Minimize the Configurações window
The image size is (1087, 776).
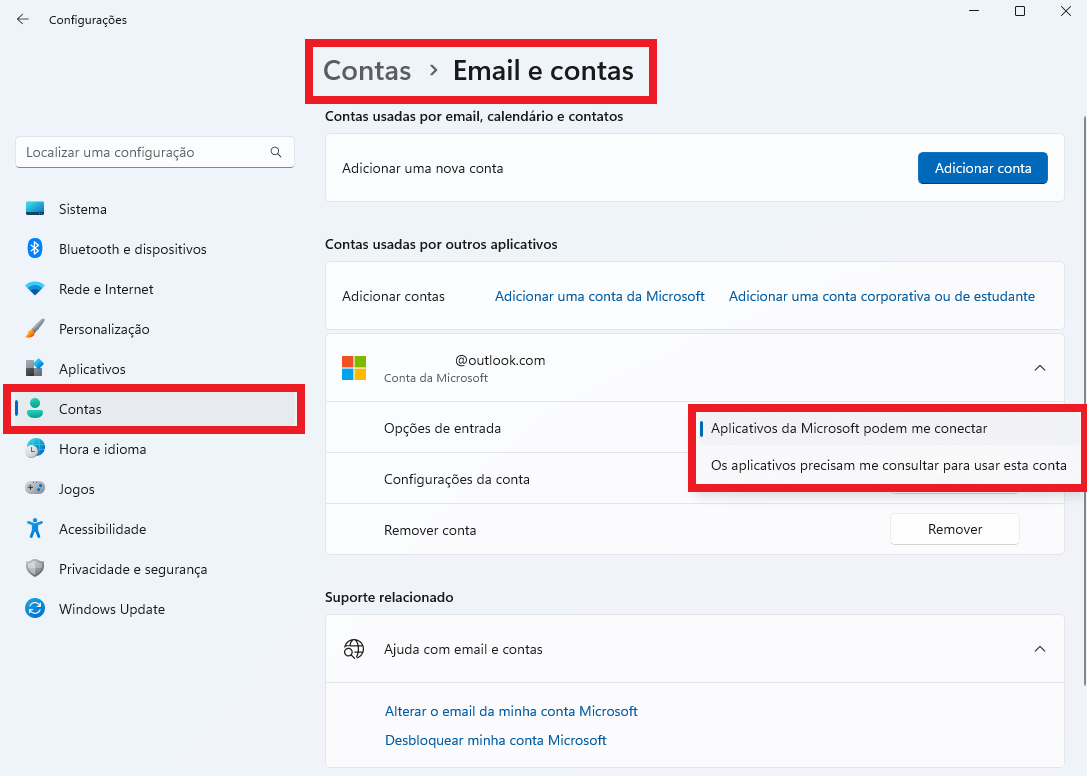974,11
